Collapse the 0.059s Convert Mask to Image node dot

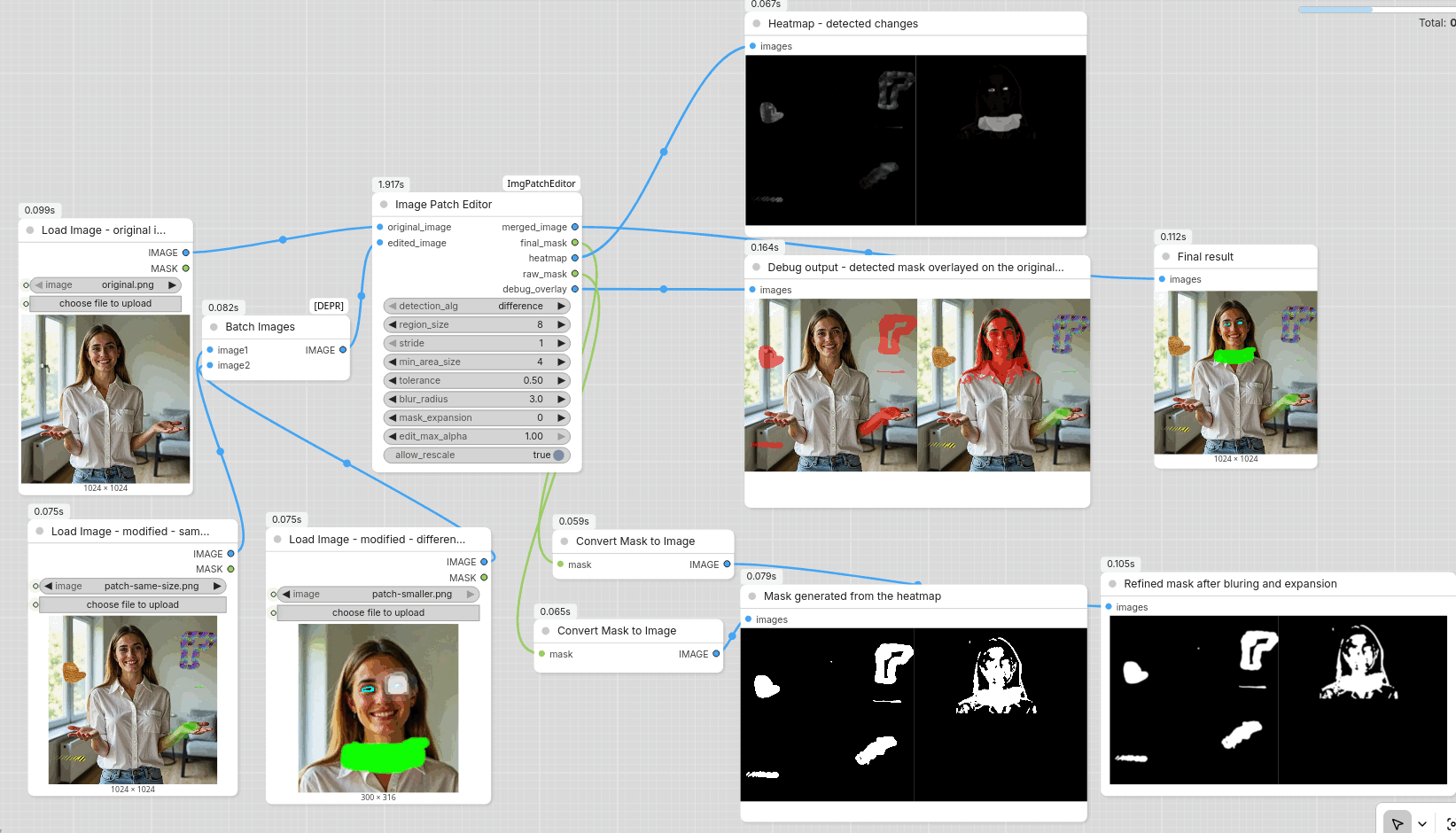[x=564, y=541]
